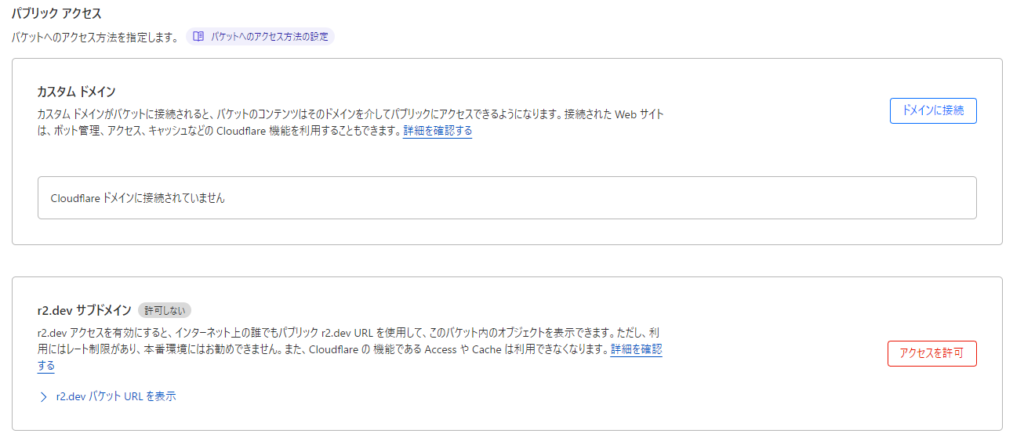Open 詳細を確認する link in r2.dev section
The width and height of the screenshot is (1024, 448).
pyautogui.click(x=635, y=349)
